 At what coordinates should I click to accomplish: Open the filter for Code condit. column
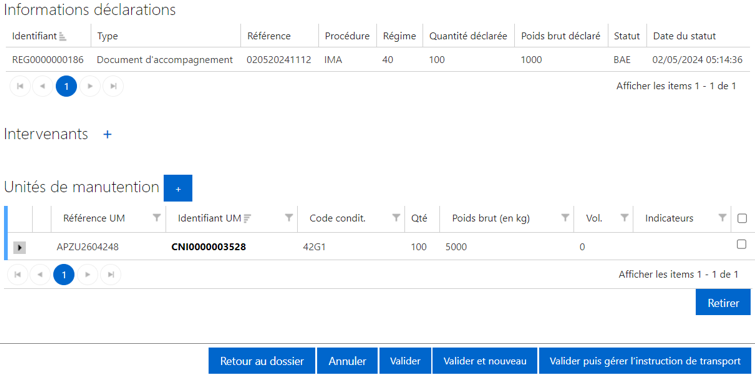pyautogui.click(x=396, y=218)
